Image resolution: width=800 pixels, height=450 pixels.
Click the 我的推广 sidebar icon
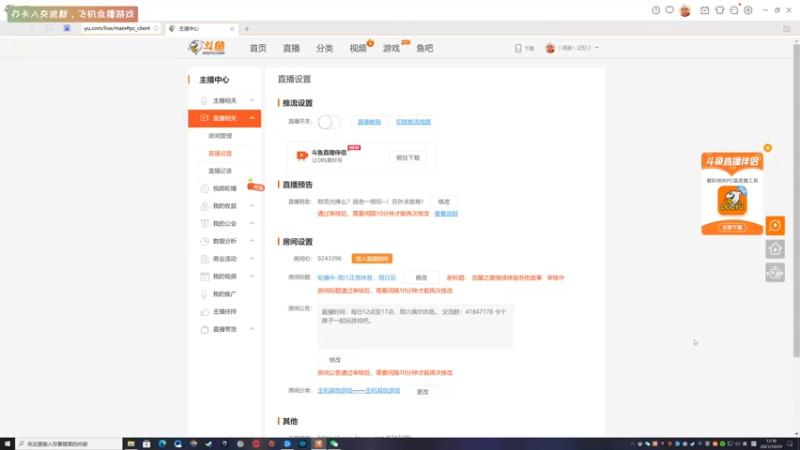tap(204, 294)
